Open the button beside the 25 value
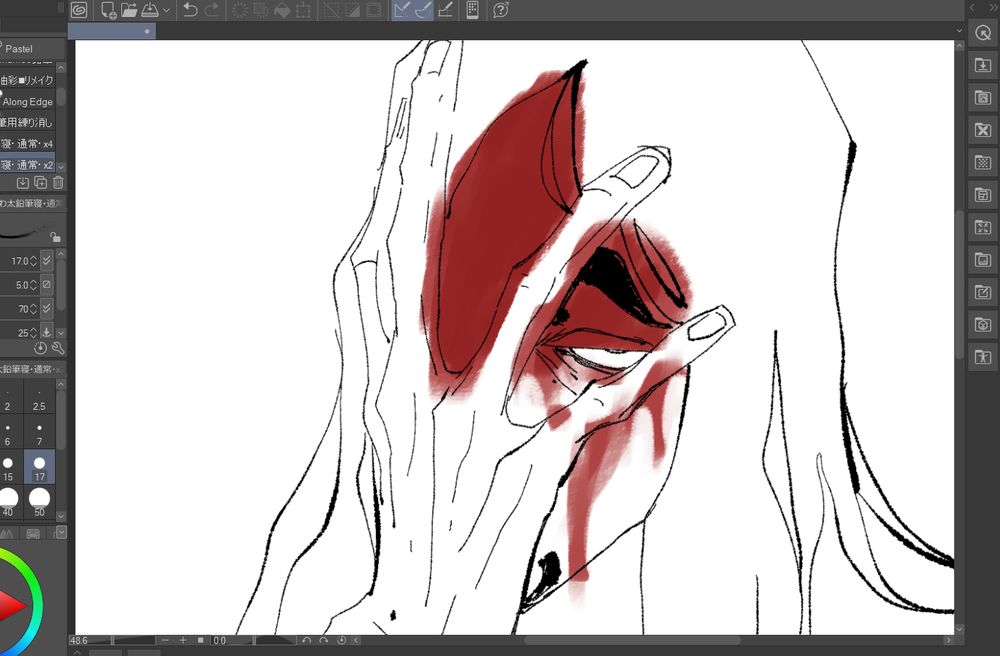Screen dimensions: 1000x656 coord(47,332)
